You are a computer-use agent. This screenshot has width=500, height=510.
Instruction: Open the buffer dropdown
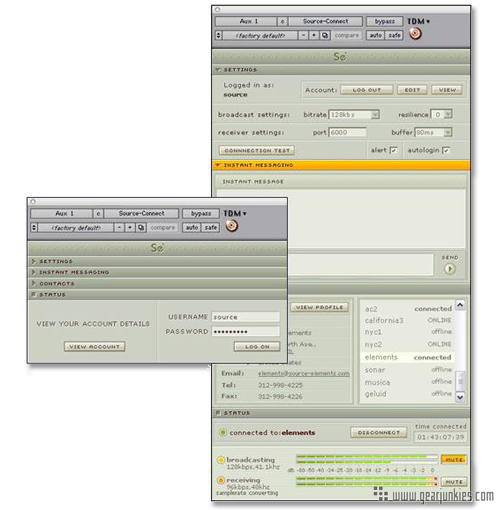point(448,133)
